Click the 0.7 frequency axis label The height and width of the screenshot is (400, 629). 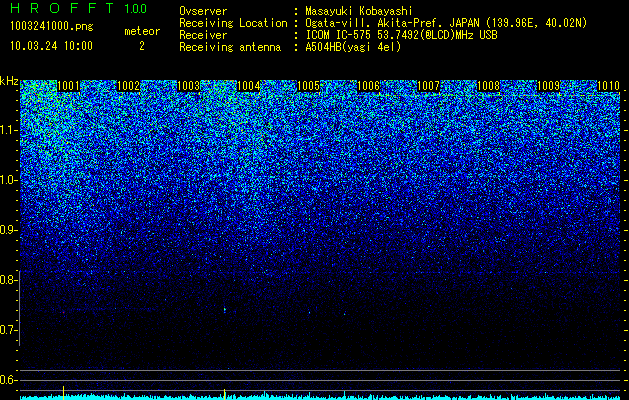pyautogui.click(x=9, y=330)
